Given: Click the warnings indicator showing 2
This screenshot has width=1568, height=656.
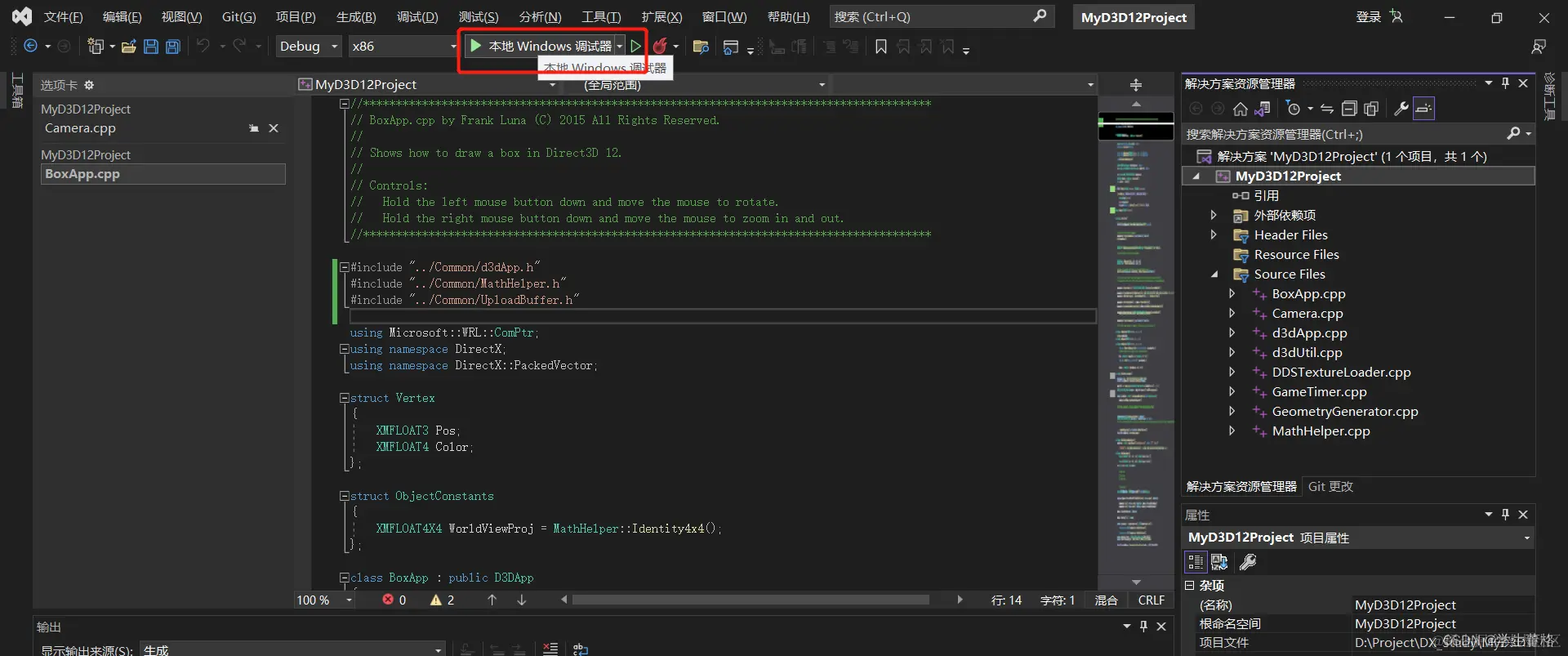Looking at the screenshot, I should (x=443, y=600).
